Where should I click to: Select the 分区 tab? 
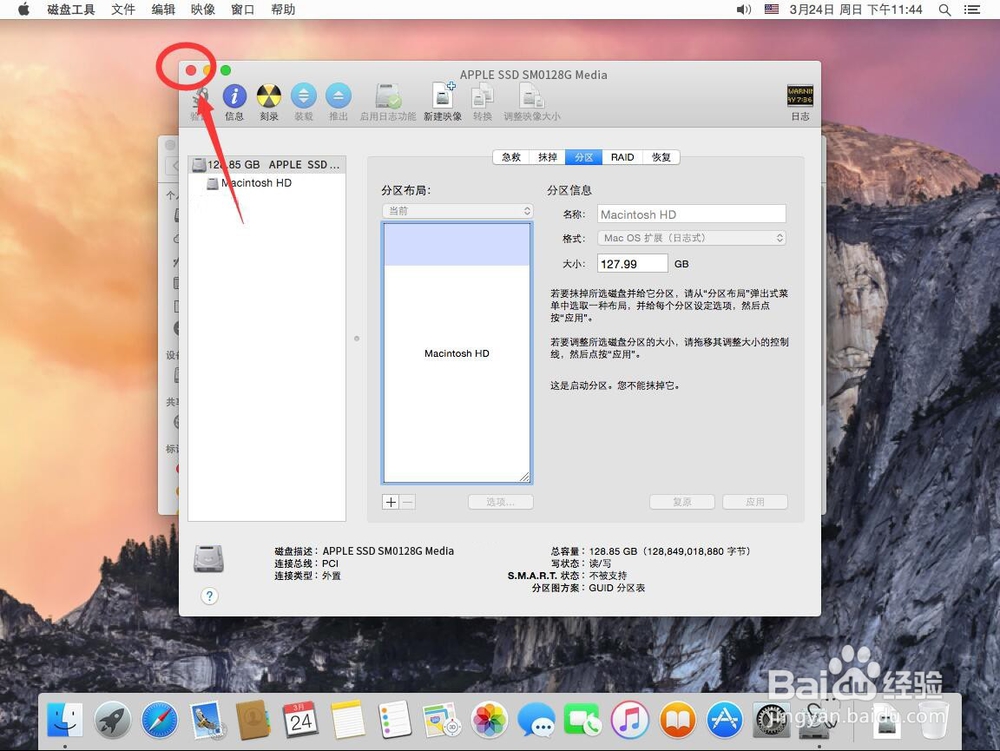(584, 157)
